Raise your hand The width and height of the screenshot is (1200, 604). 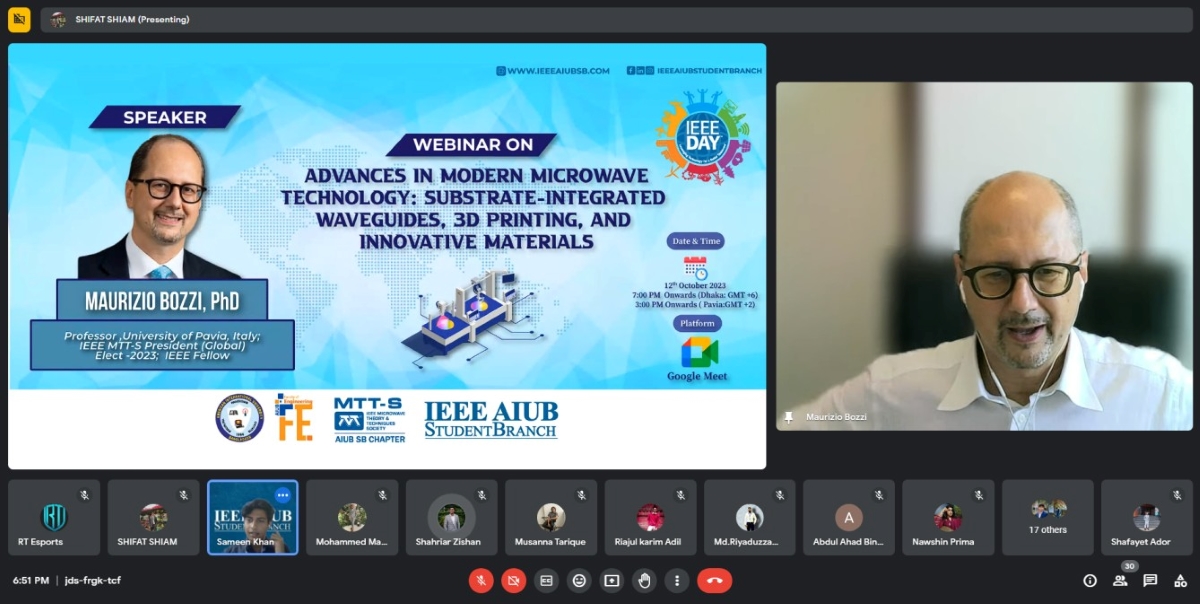pyautogui.click(x=645, y=580)
